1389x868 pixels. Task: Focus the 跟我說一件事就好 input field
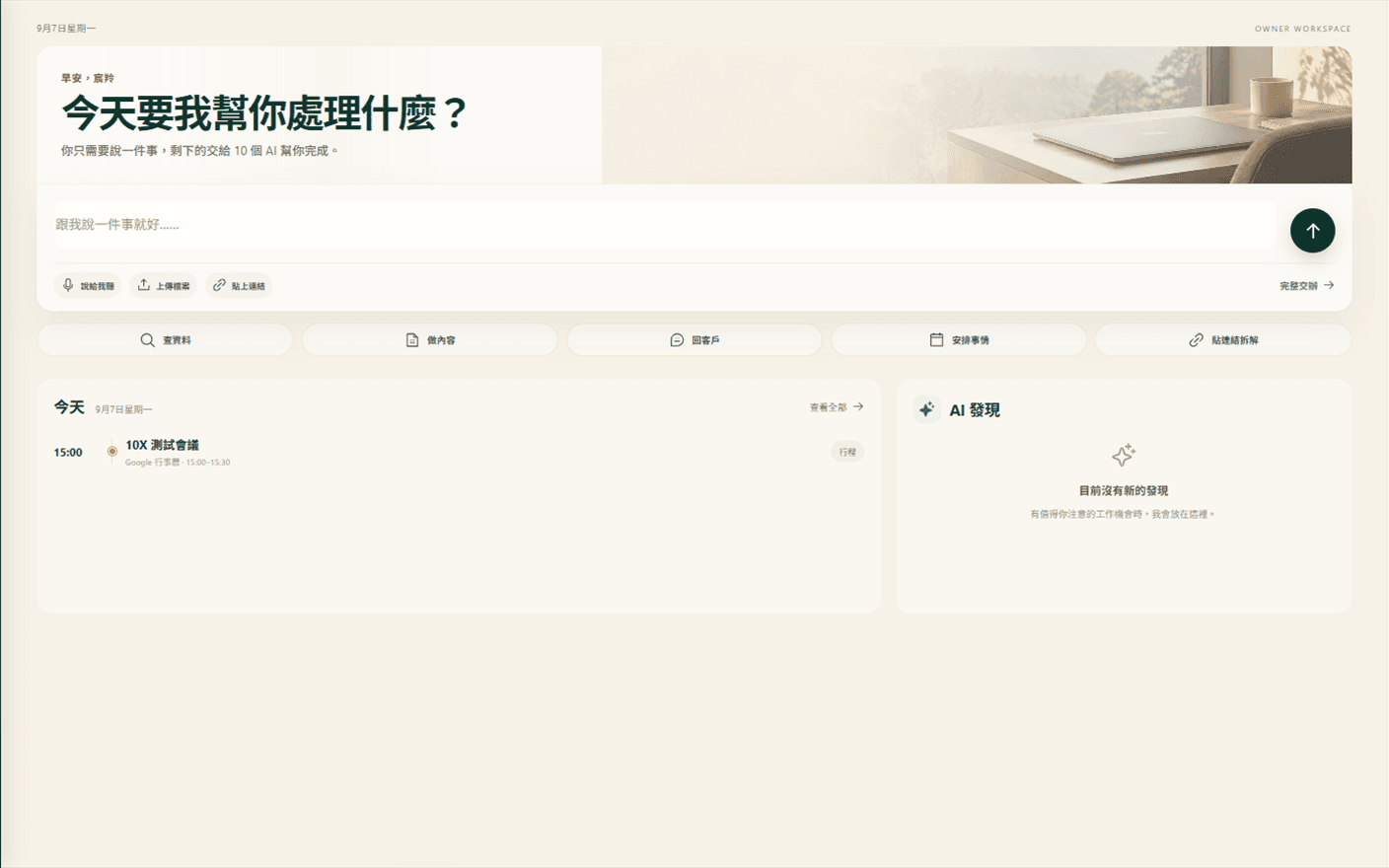[x=665, y=225]
